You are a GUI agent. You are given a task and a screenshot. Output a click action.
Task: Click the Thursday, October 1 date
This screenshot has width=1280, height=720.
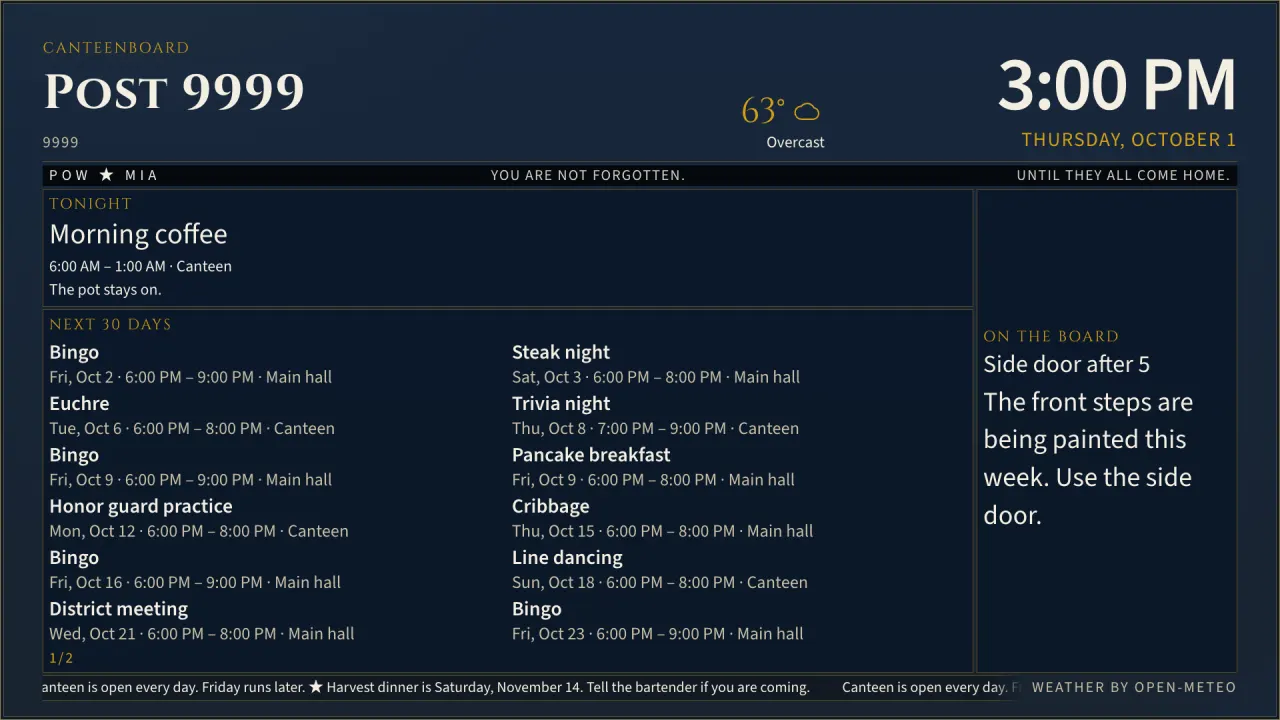point(1129,140)
